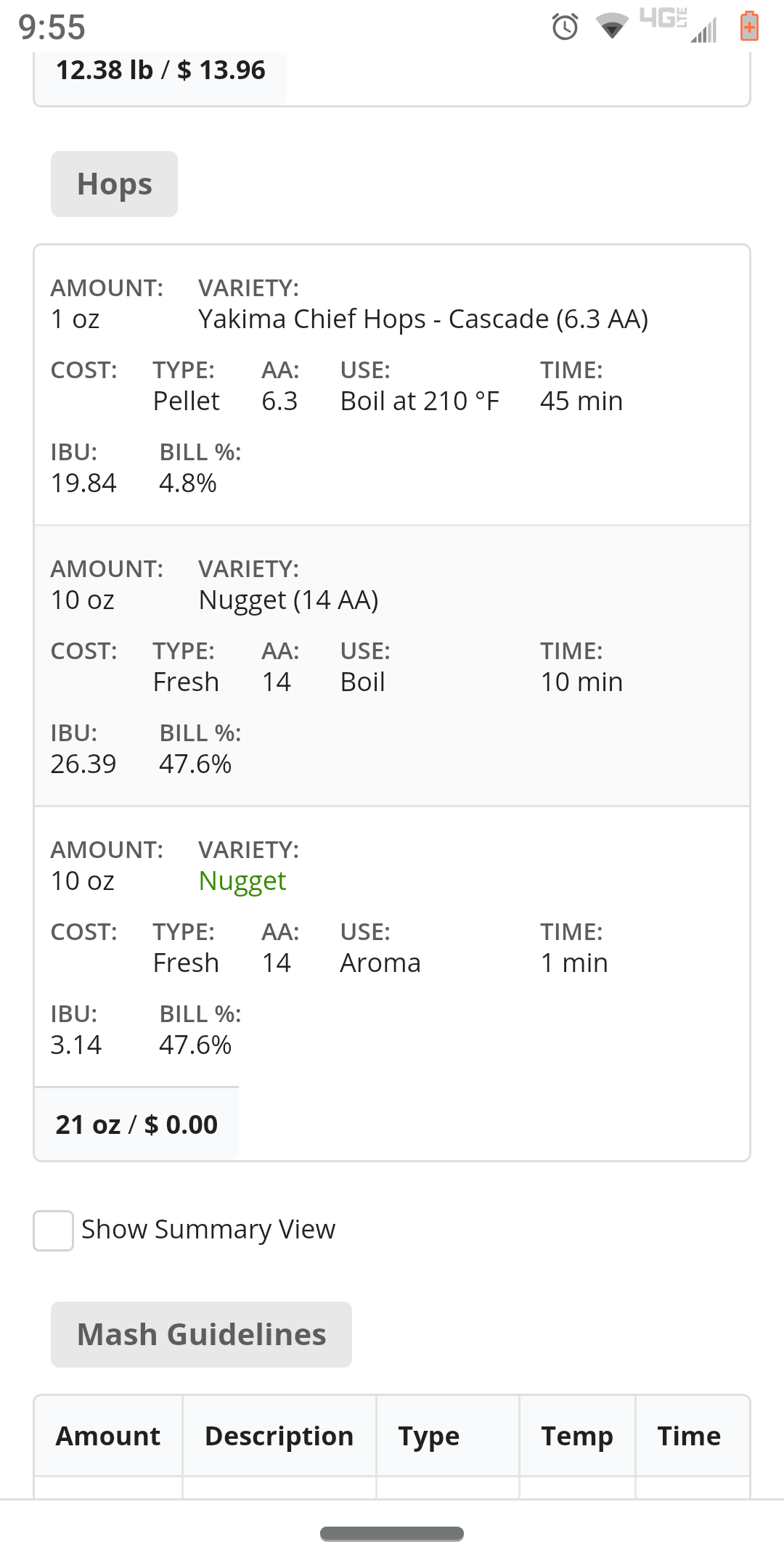784x1568 pixels.
Task: Select the Description column header
Action: point(279,1436)
